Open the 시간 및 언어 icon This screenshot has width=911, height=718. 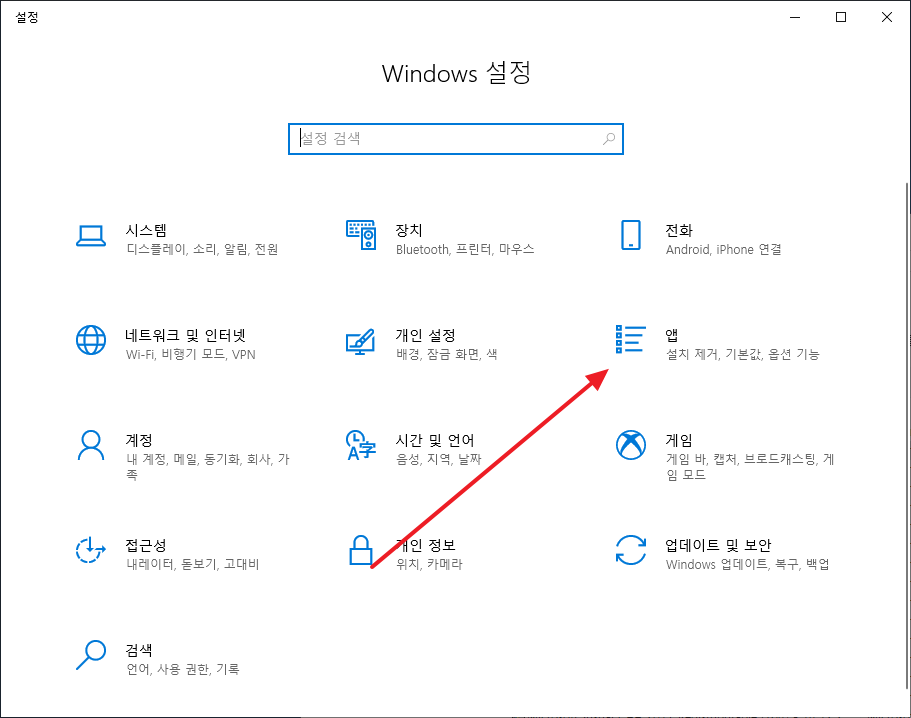pyautogui.click(x=361, y=445)
